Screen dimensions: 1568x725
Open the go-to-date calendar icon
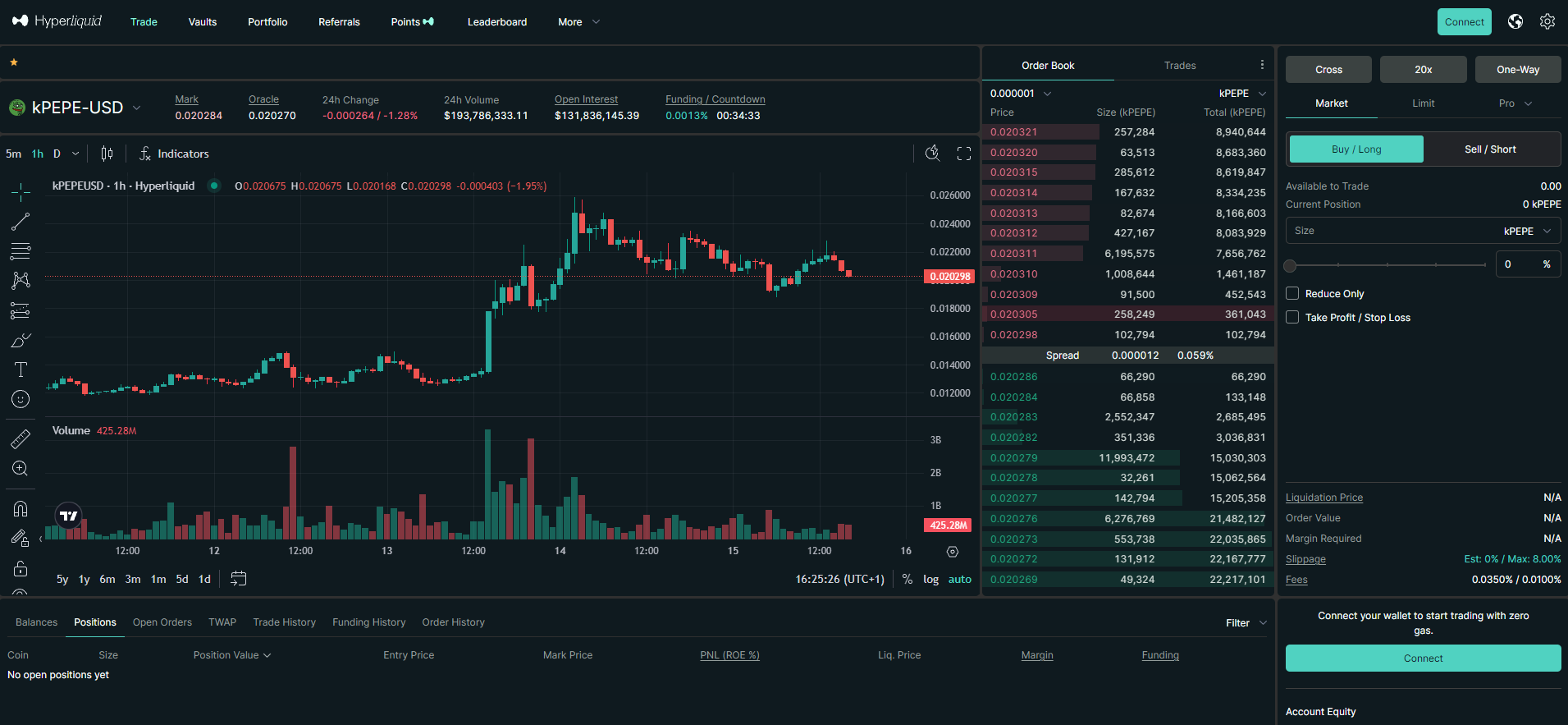tap(238, 579)
